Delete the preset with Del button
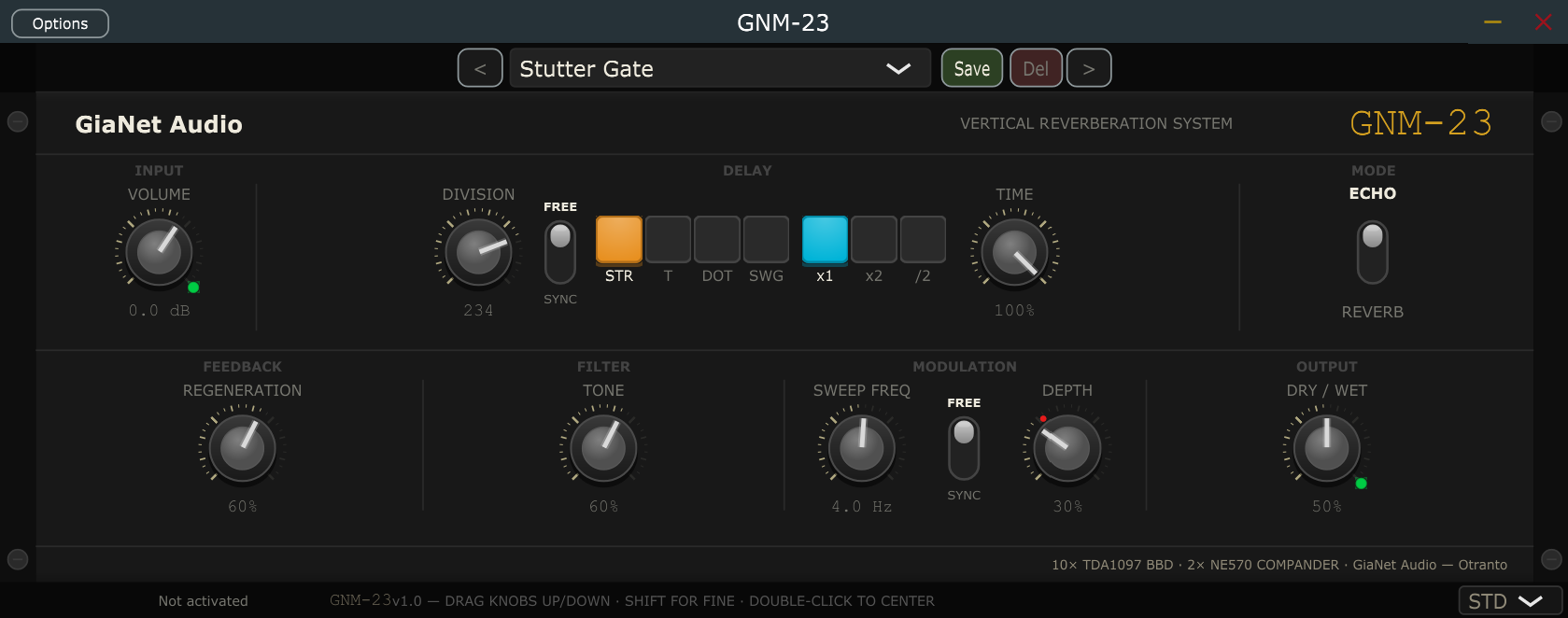 1036,68
